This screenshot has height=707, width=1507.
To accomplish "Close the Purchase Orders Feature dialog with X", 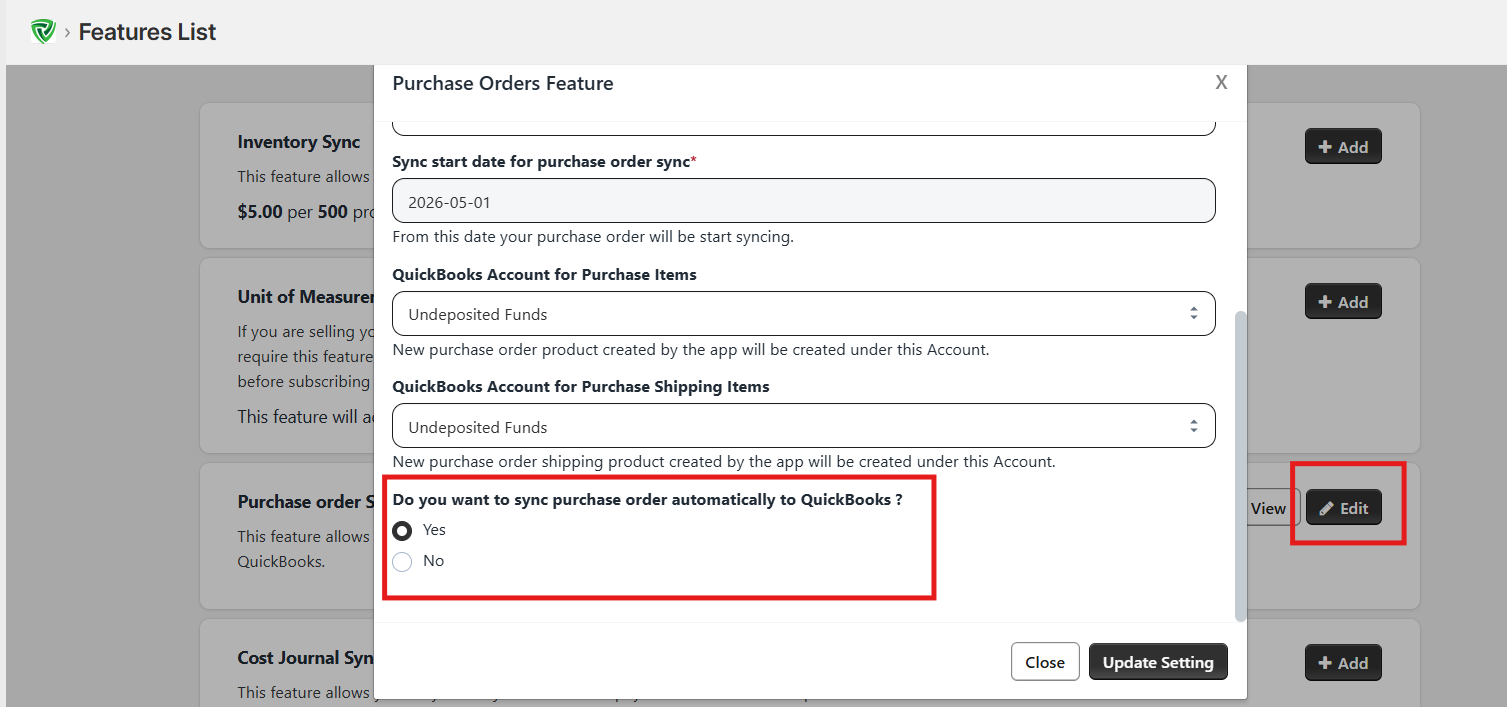I will pos(1221,83).
